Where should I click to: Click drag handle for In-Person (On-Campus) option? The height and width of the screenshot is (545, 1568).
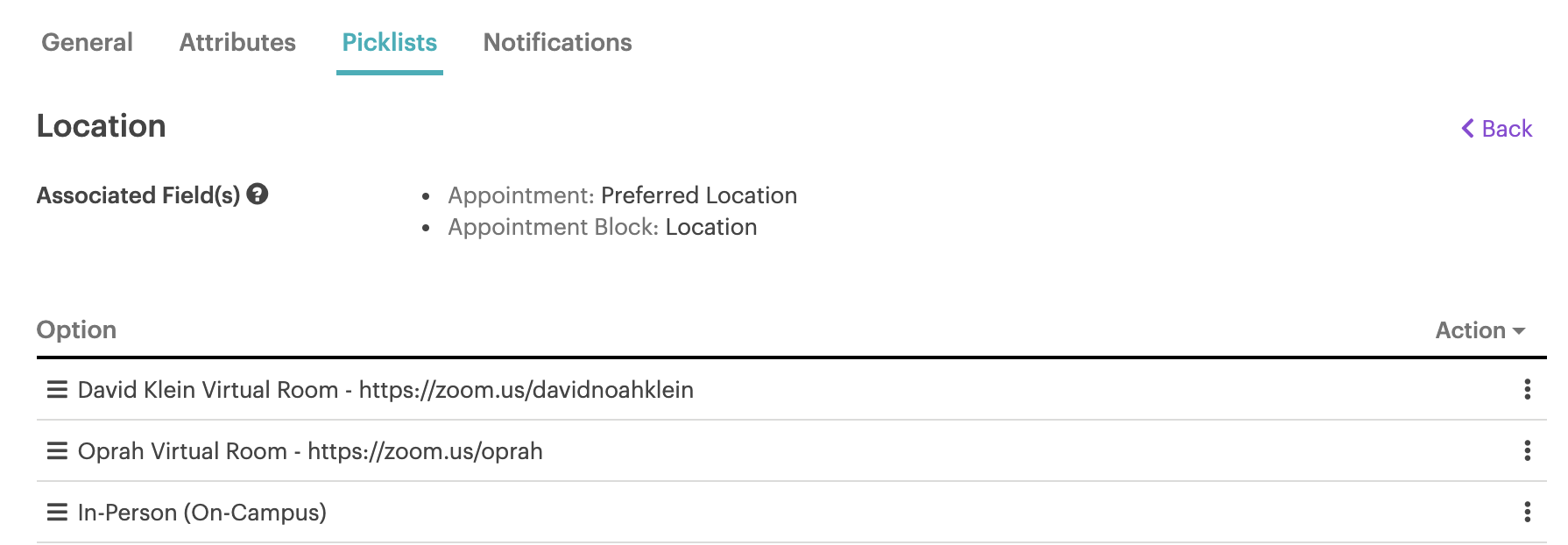57,513
